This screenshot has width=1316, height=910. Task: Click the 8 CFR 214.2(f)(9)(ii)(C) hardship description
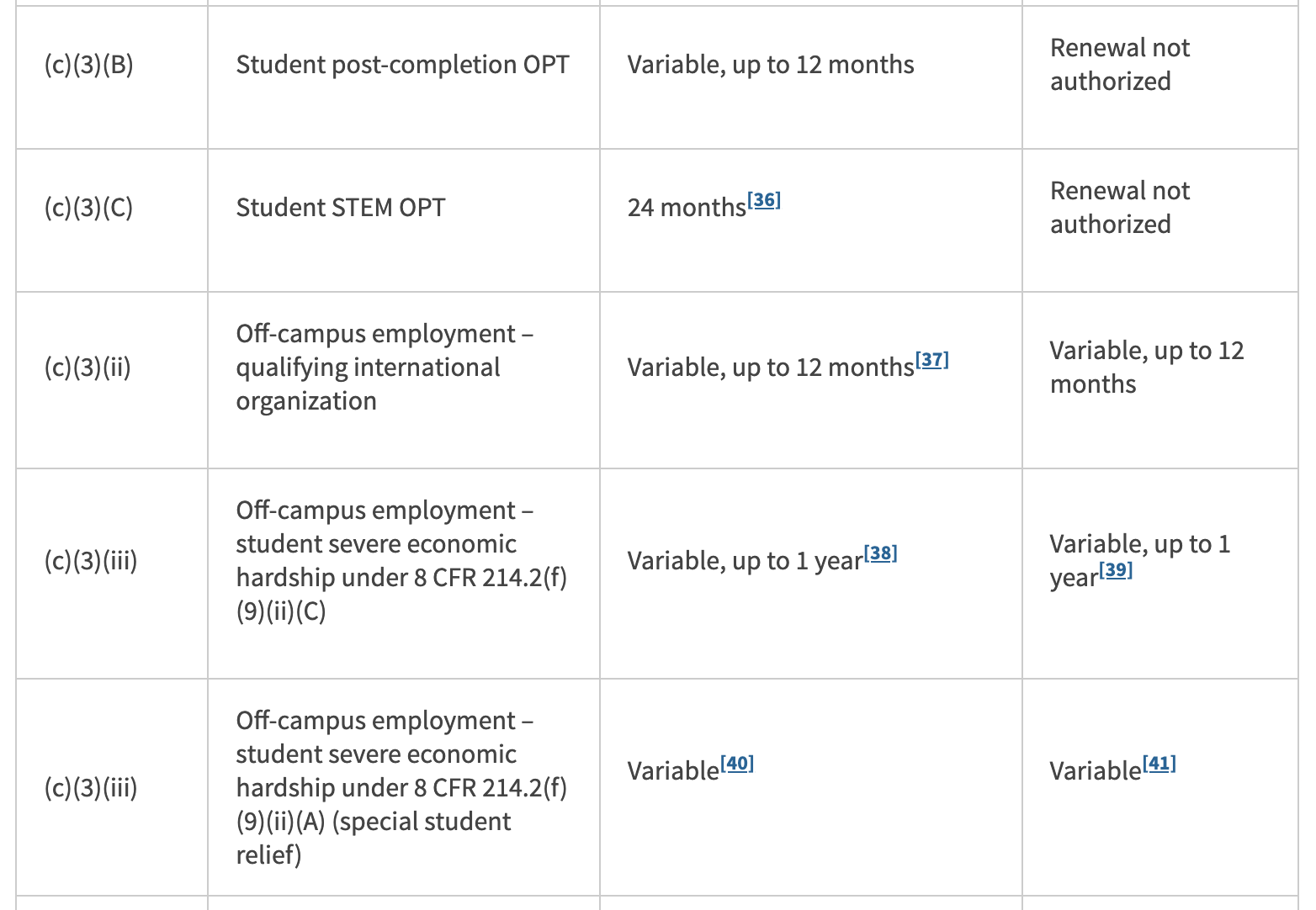[x=401, y=561]
